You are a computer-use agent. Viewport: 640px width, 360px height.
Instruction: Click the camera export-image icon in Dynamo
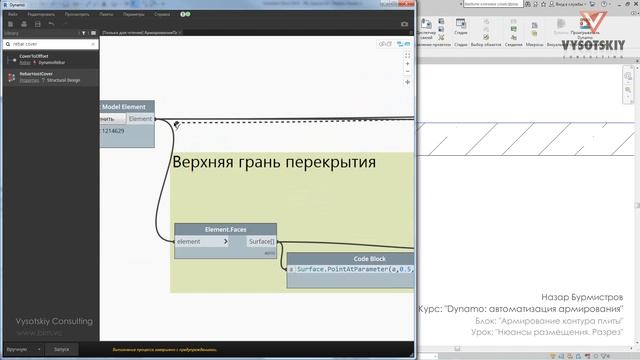click(404, 24)
